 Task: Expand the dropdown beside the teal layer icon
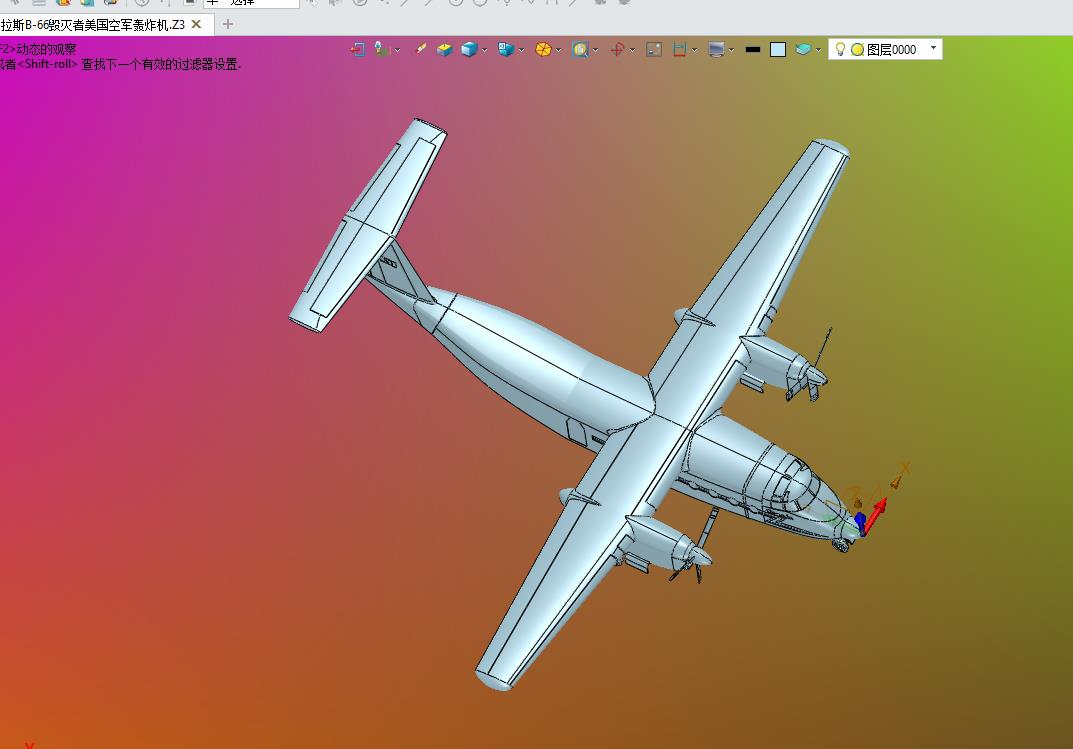pyautogui.click(x=818, y=50)
